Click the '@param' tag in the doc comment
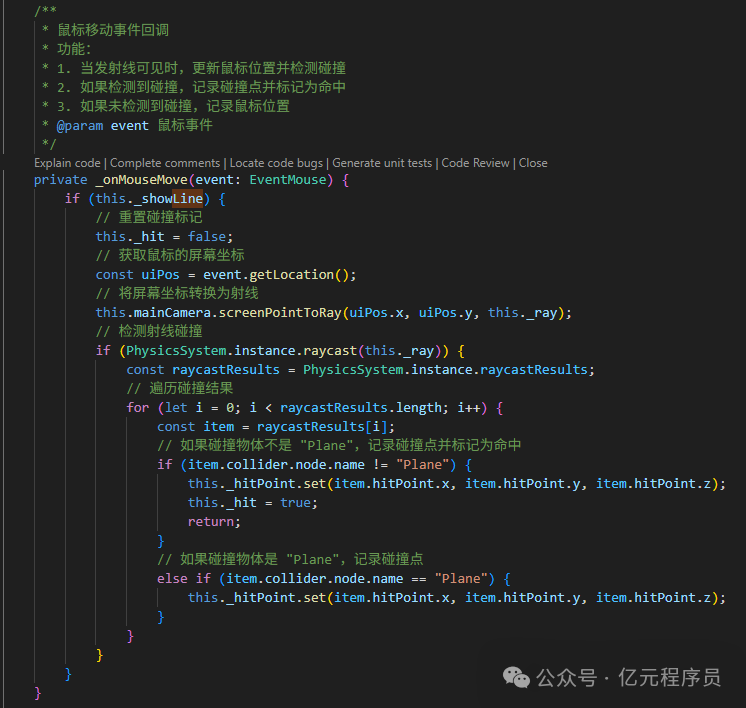 point(80,126)
